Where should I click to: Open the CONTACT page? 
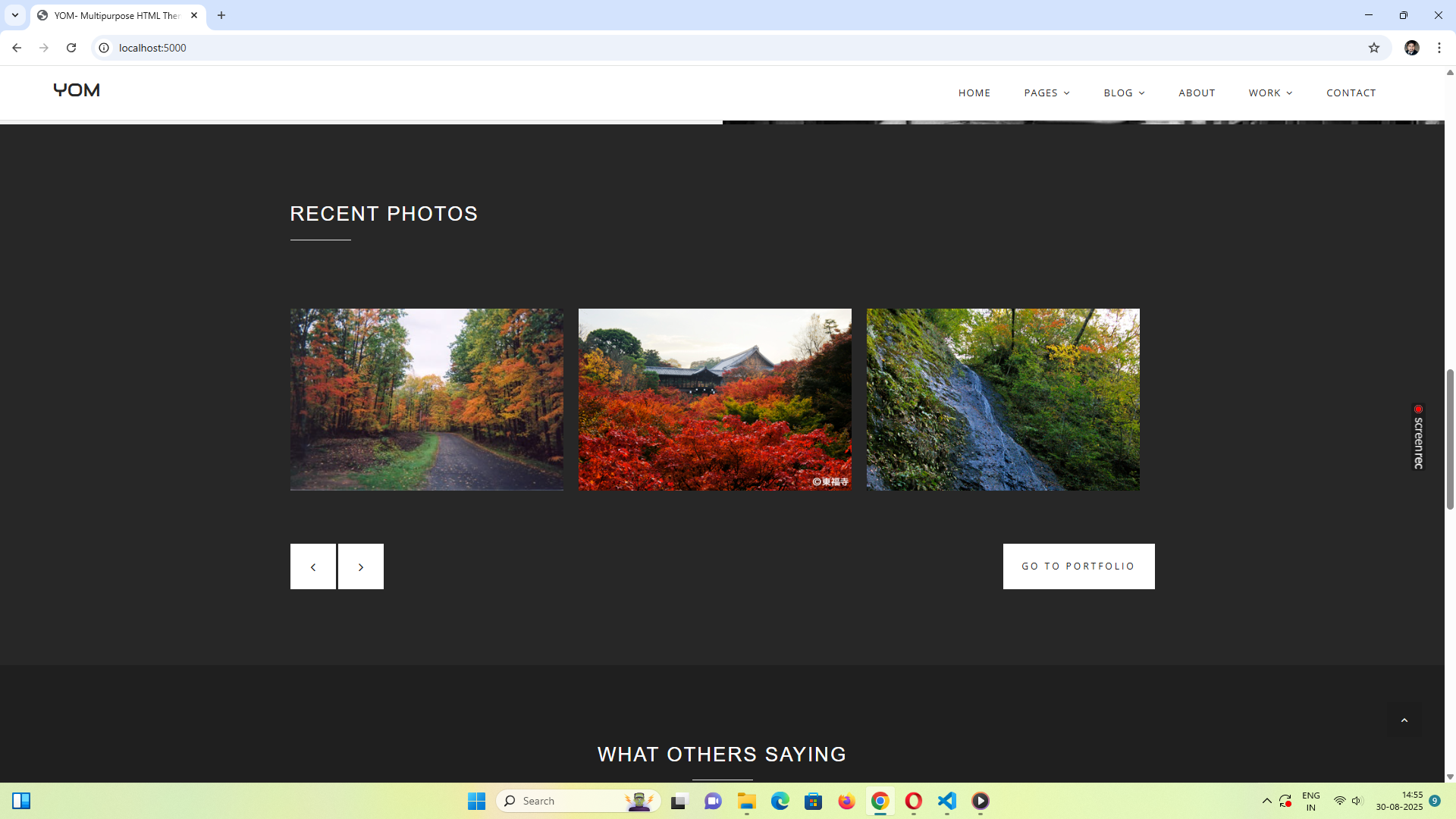[x=1351, y=93]
